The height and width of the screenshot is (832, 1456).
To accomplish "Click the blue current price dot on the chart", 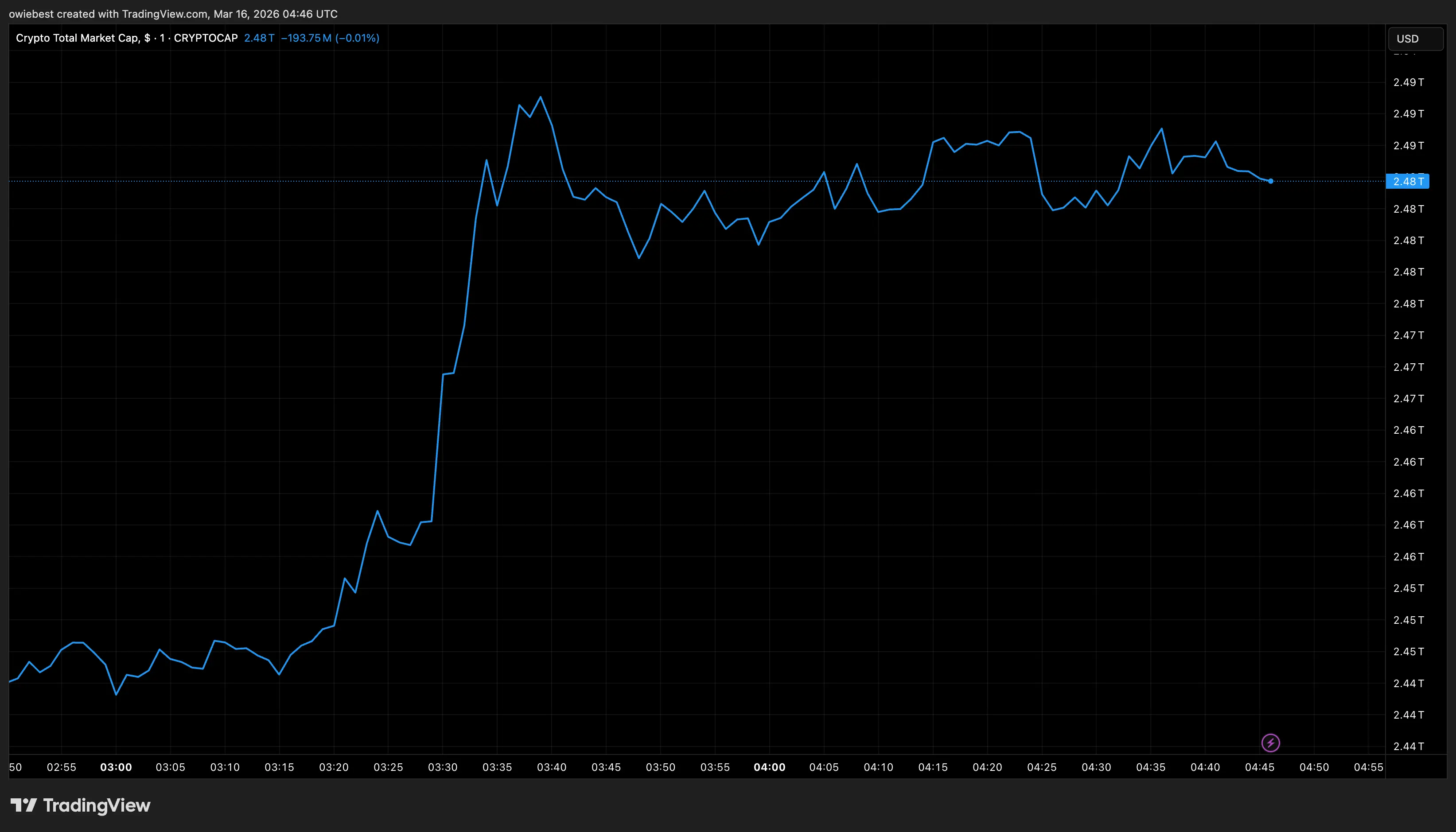I will (x=1271, y=181).
